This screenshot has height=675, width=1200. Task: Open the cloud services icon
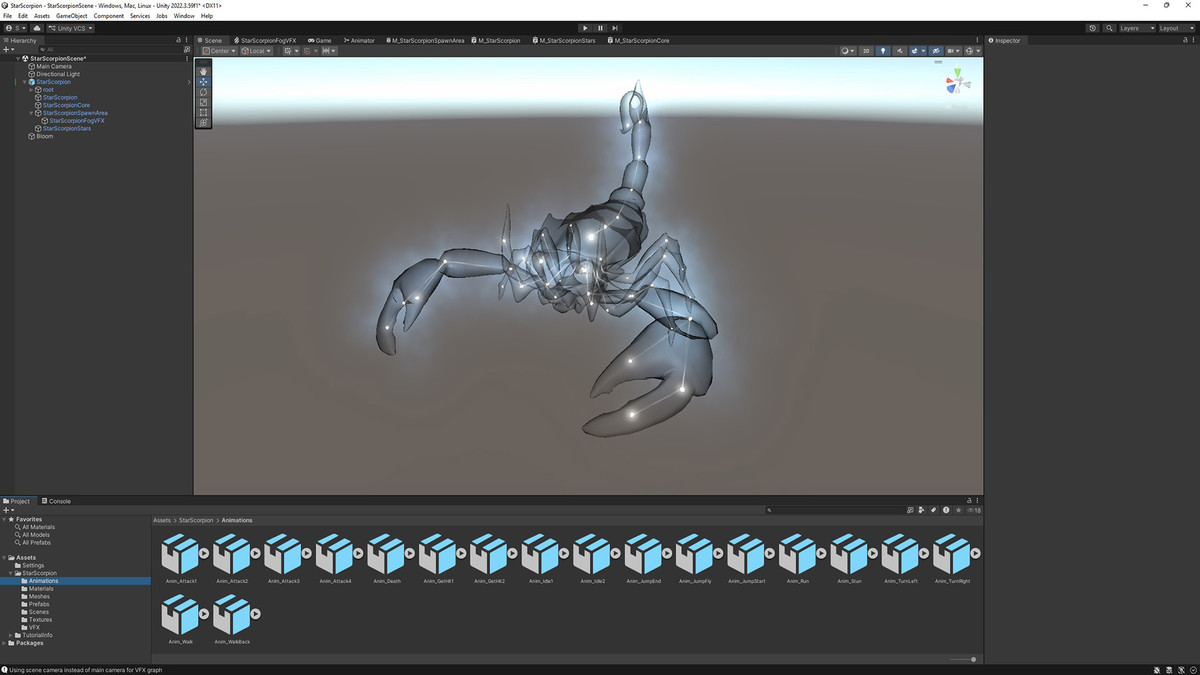coord(37,28)
